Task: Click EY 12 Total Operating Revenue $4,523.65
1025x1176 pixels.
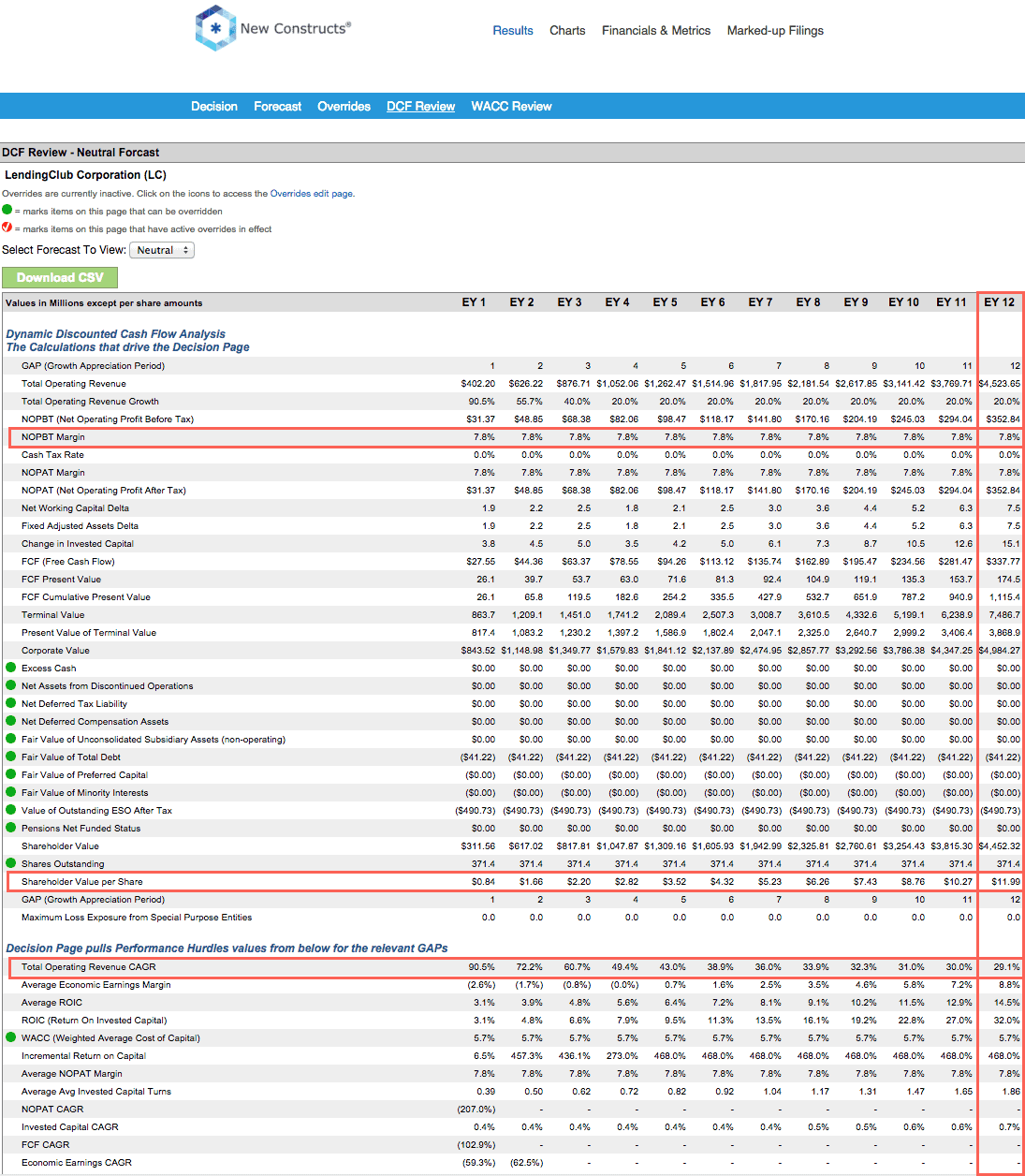Action: (x=1000, y=384)
